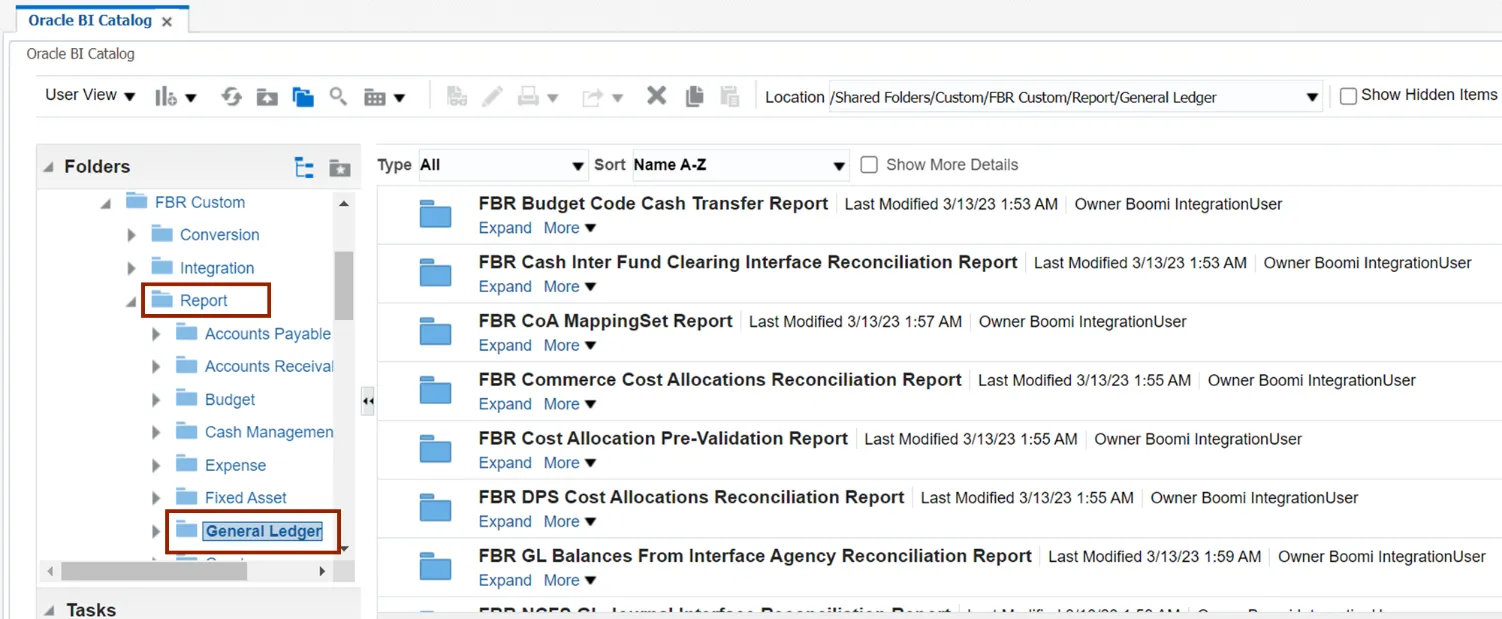
Task: Enable the Show Hidden Items checkbox
Action: (1348, 96)
